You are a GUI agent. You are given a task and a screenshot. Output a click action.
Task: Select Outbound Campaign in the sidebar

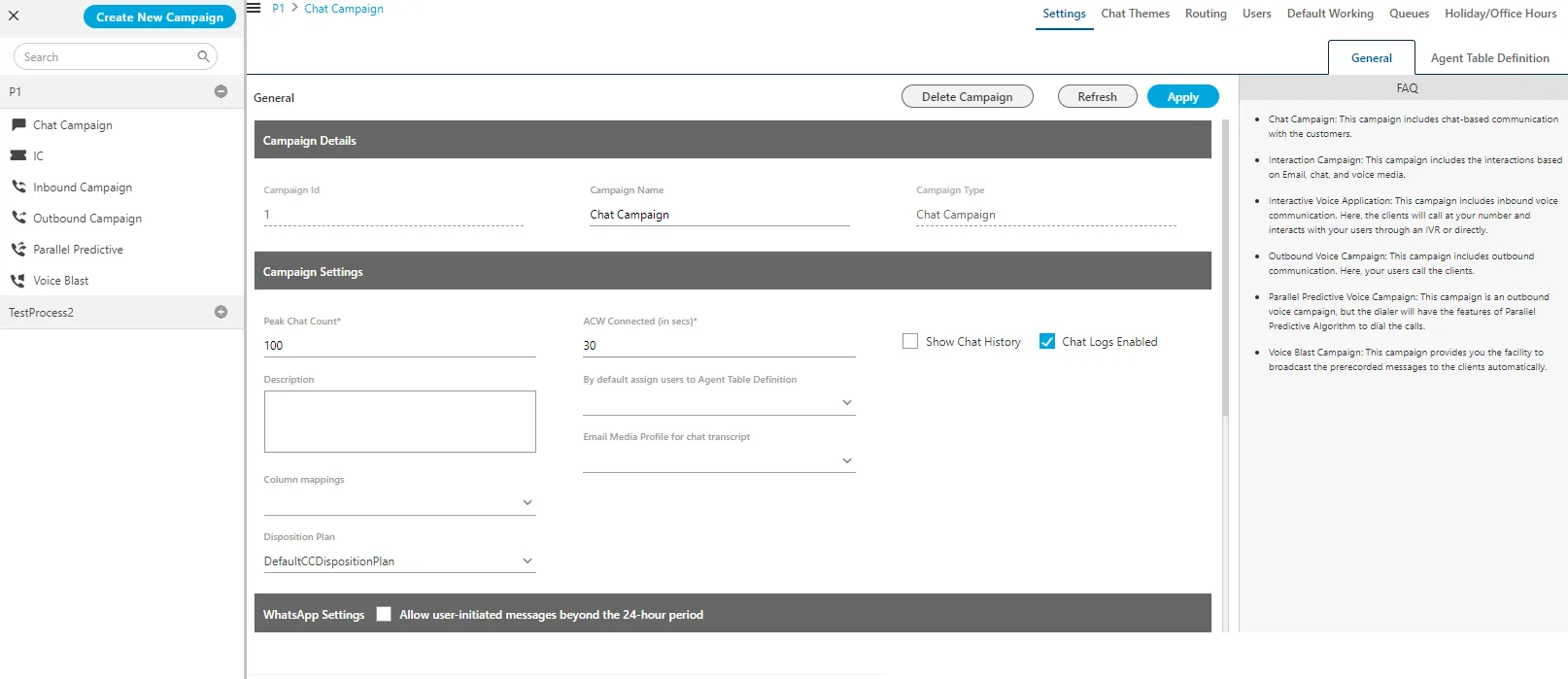click(87, 219)
